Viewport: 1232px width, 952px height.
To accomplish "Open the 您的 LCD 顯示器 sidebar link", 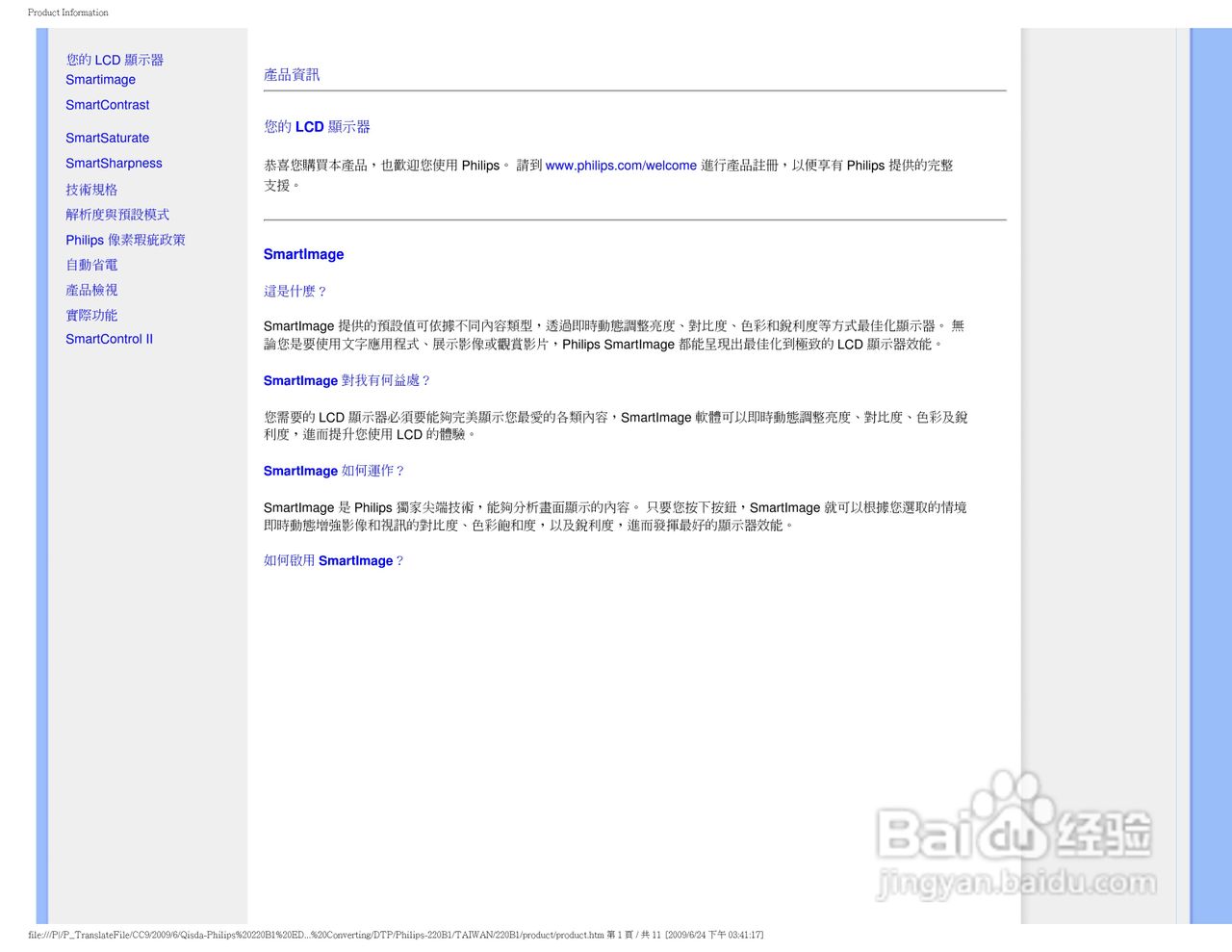I will [x=115, y=60].
